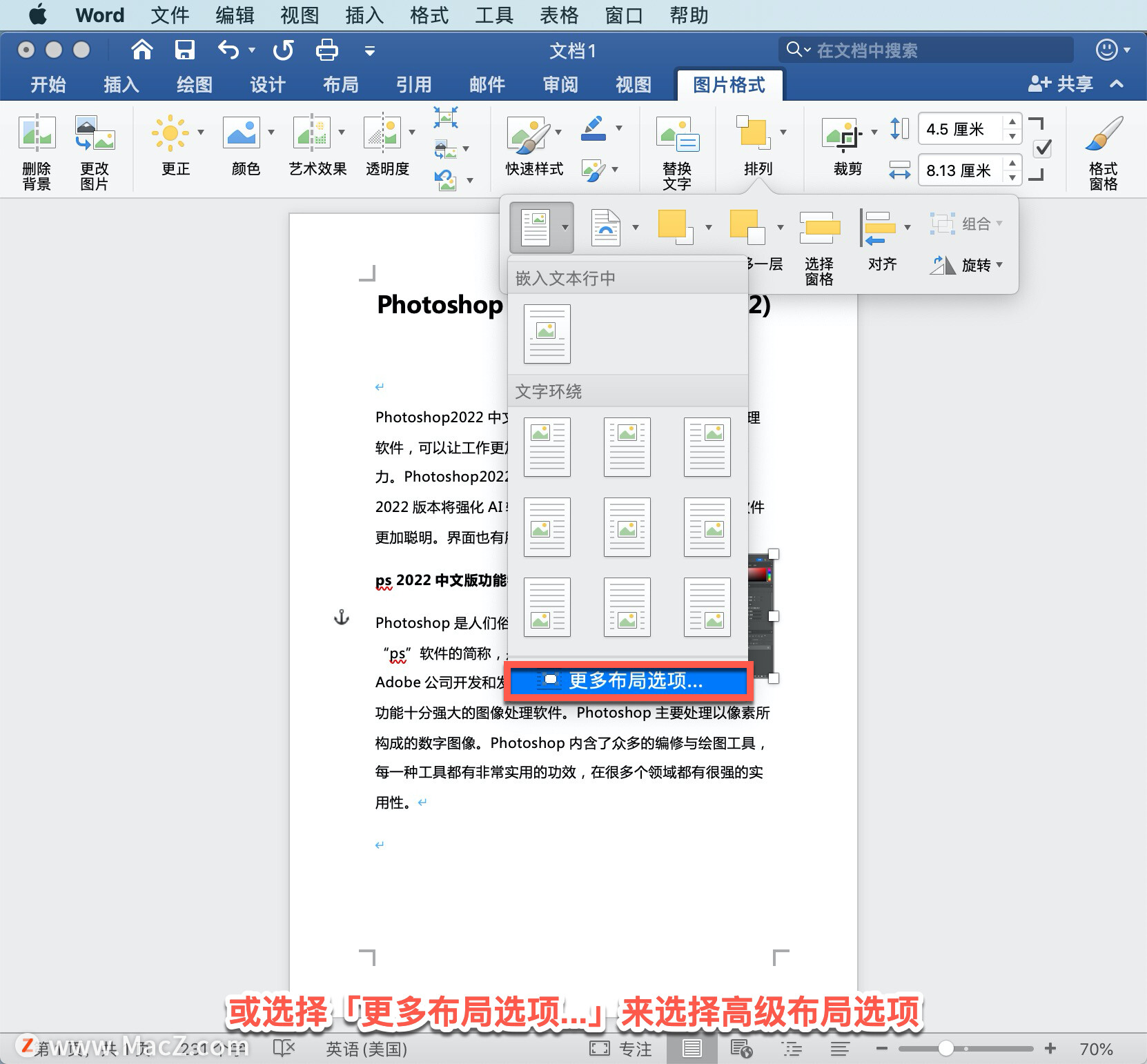Screen dimensions: 1147x1064
Task: Expand the Transparency dropdown arrow
Action: (412, 132)
